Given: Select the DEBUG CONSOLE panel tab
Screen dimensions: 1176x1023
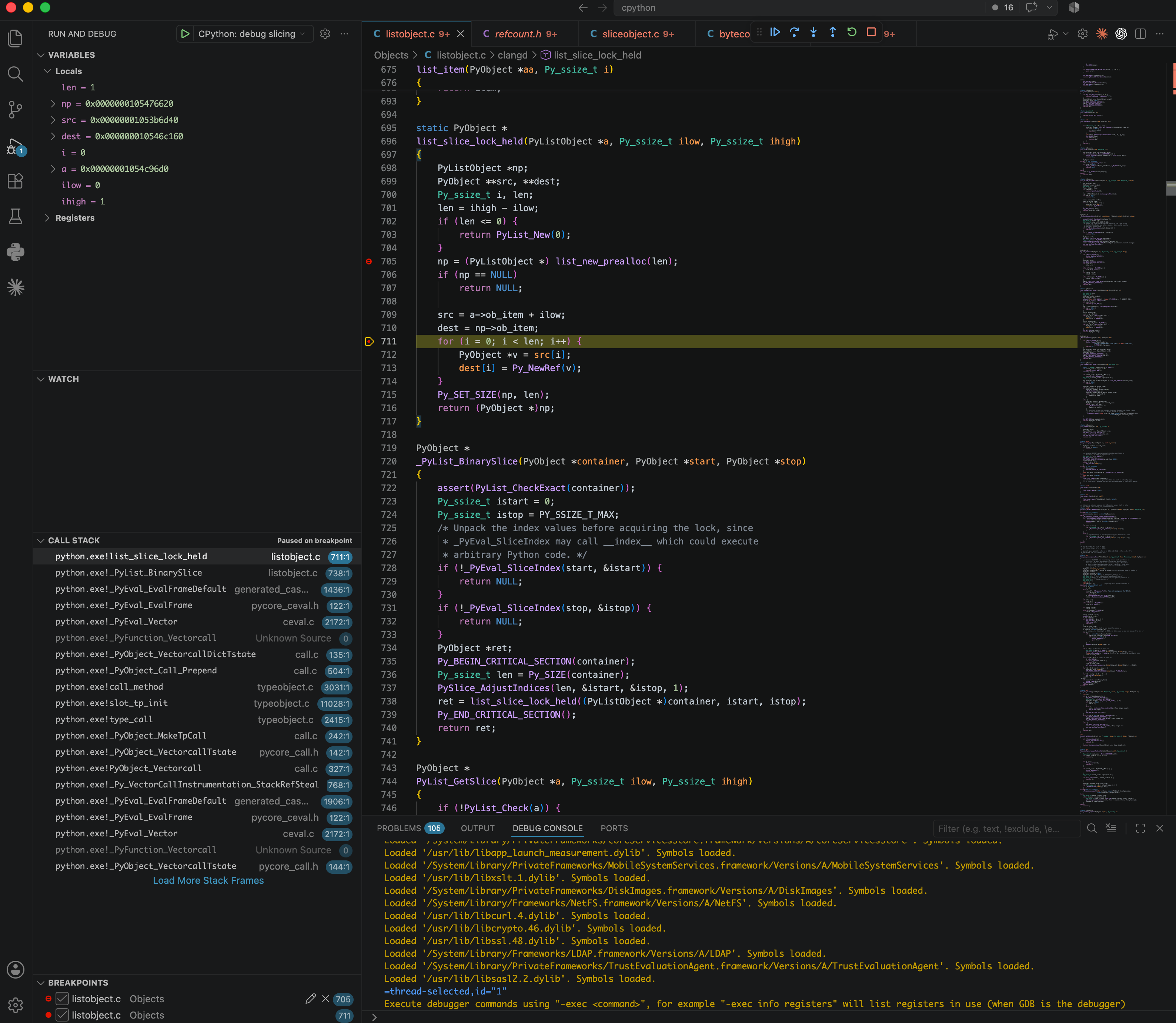Looking at the screenshot, I should point(548,828).
